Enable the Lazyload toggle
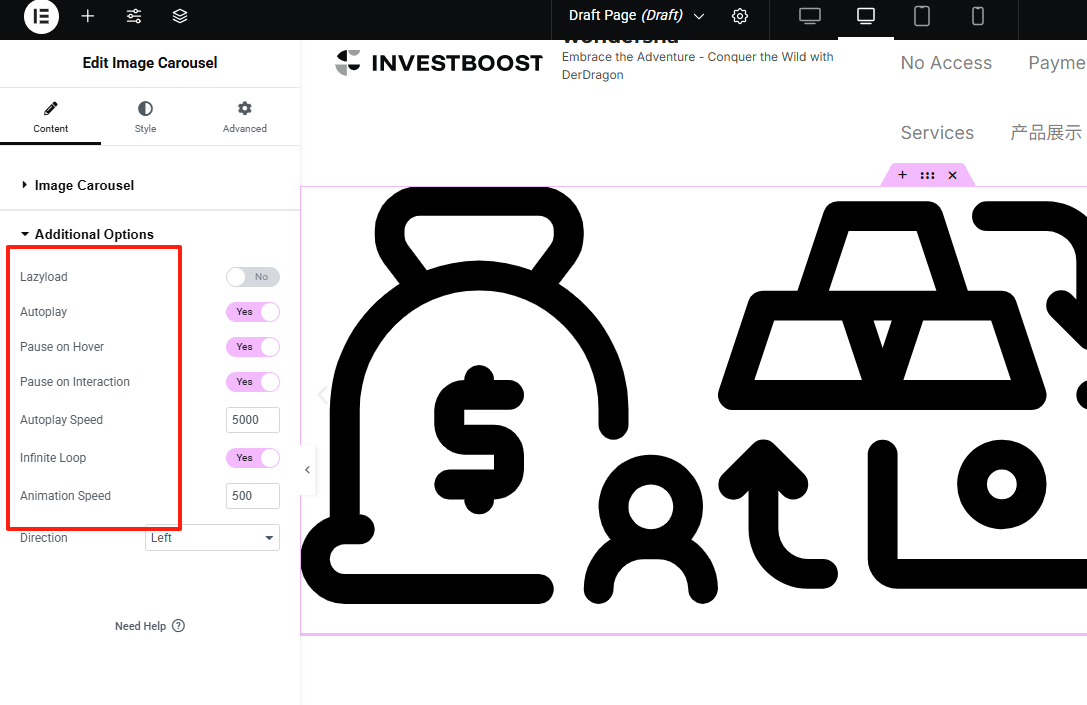The height and width of the screenshot is (705, 1087). 252,277
